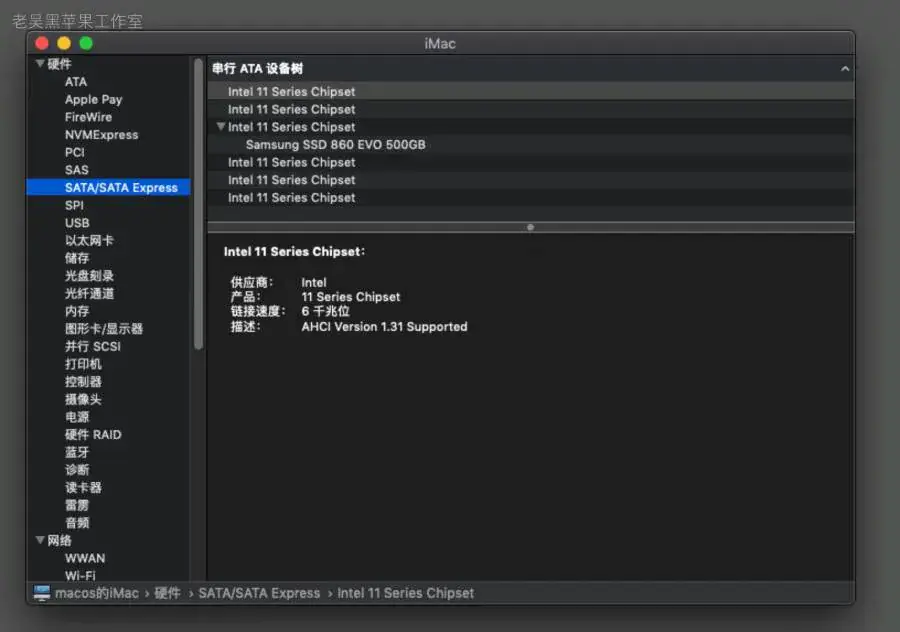Image resolution: width=900 pixels, height=632 pixels.
Task: Close the iMac window with red button
Action: [x=42, y=44]
